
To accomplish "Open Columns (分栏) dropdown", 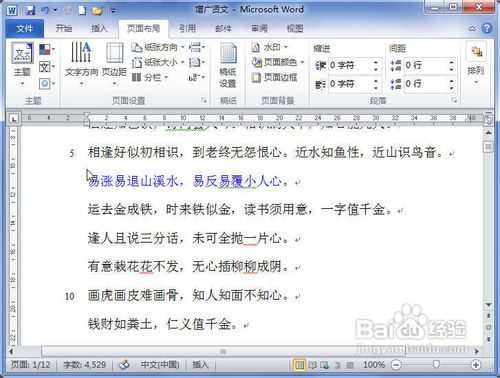I will 150,78.
